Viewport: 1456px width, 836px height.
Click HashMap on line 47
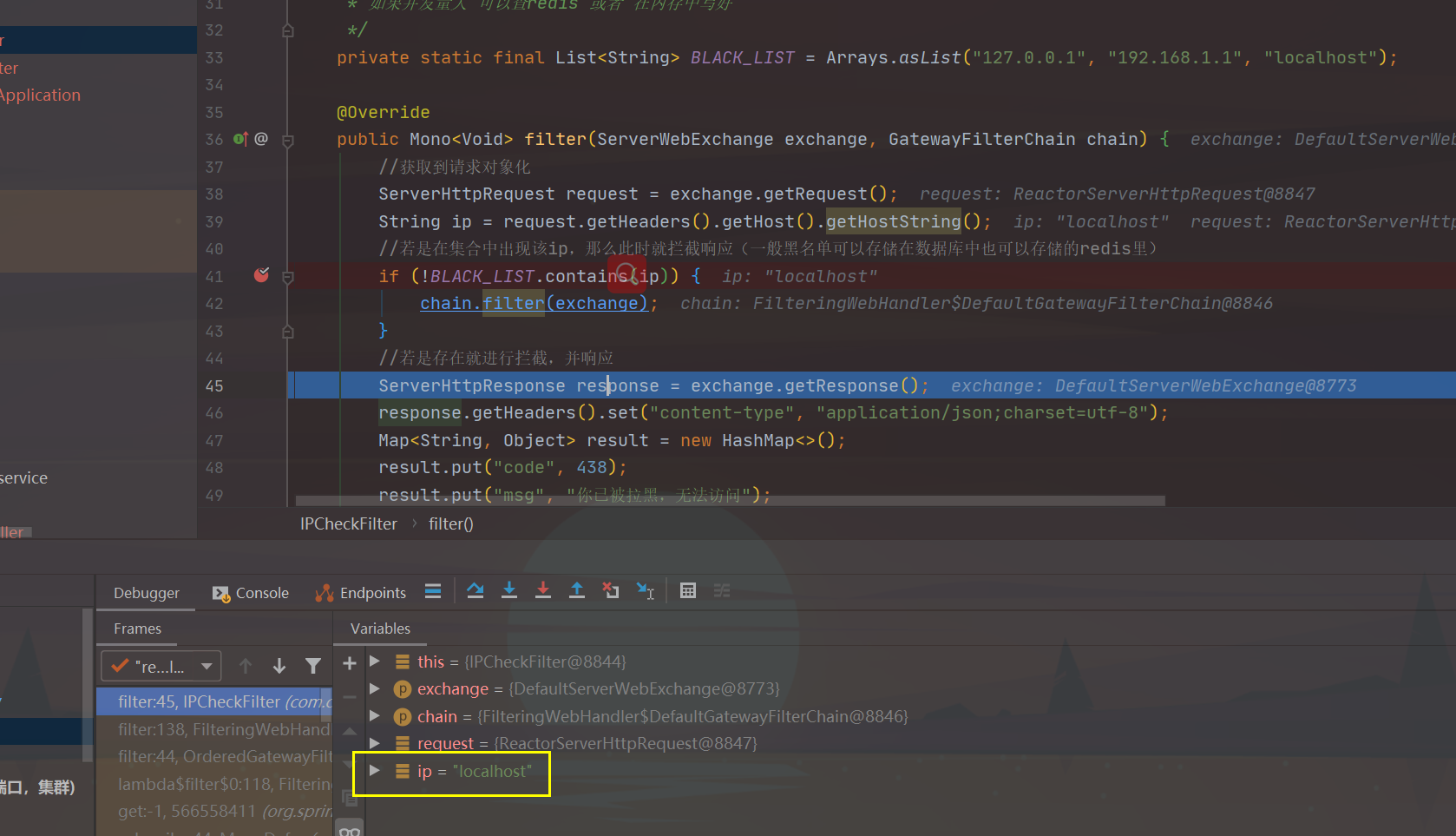click(x=758, y=440)
